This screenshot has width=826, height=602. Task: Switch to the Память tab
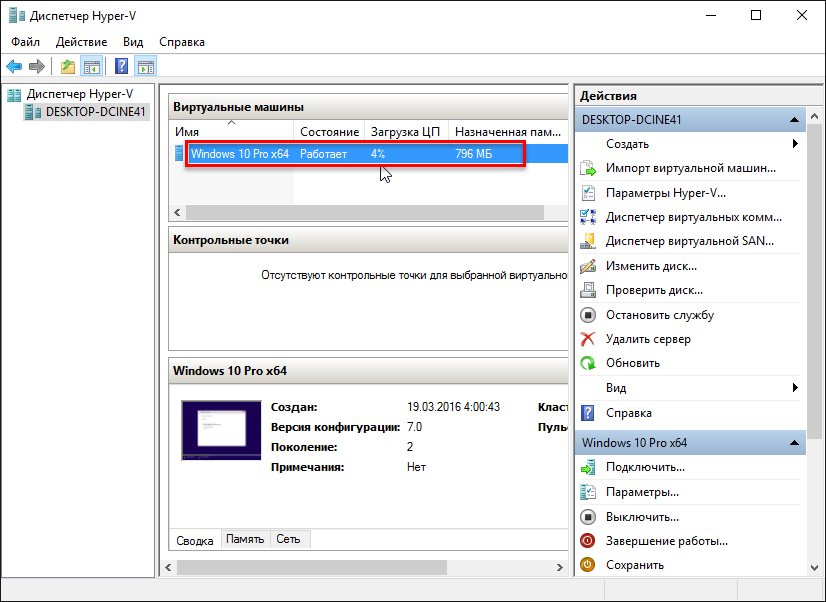click(x=245, y=539)
